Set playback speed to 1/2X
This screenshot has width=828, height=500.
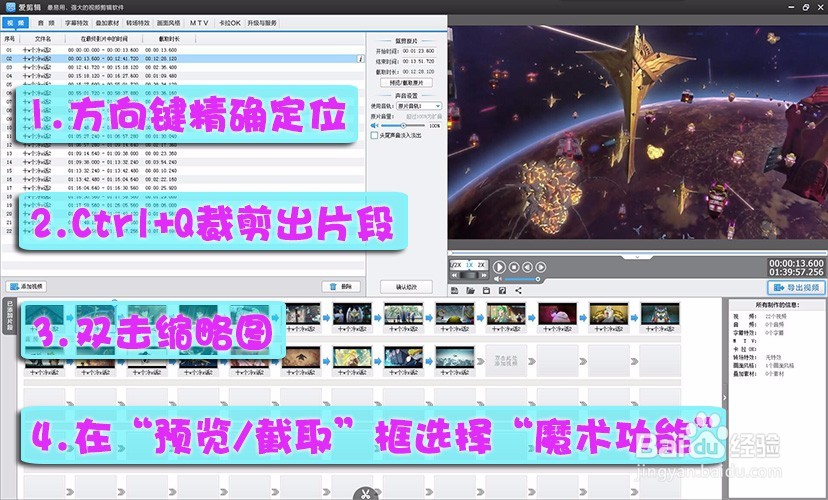[x=456, y=265]
